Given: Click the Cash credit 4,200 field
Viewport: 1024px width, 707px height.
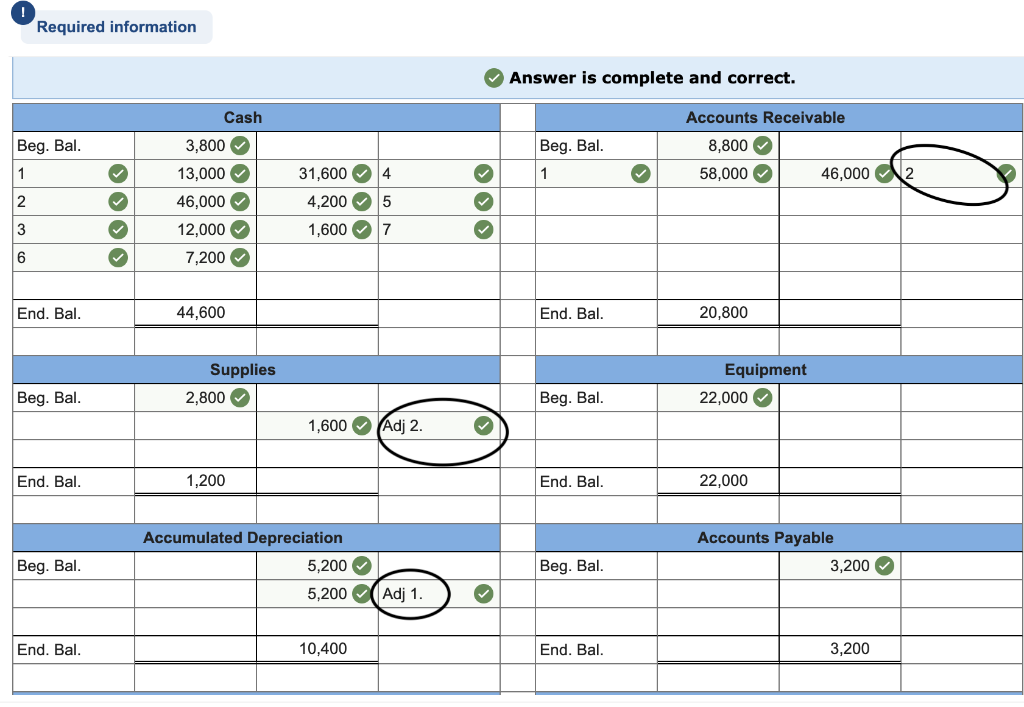Looking at the screenshot, I should pyautogui.click(x=317, y=202).
